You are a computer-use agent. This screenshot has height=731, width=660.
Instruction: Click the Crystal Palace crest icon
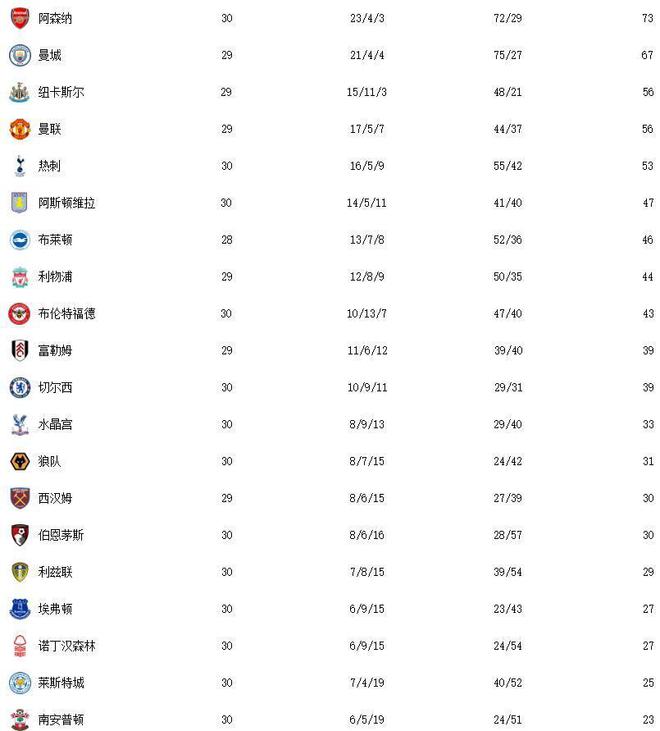point(19,425)
